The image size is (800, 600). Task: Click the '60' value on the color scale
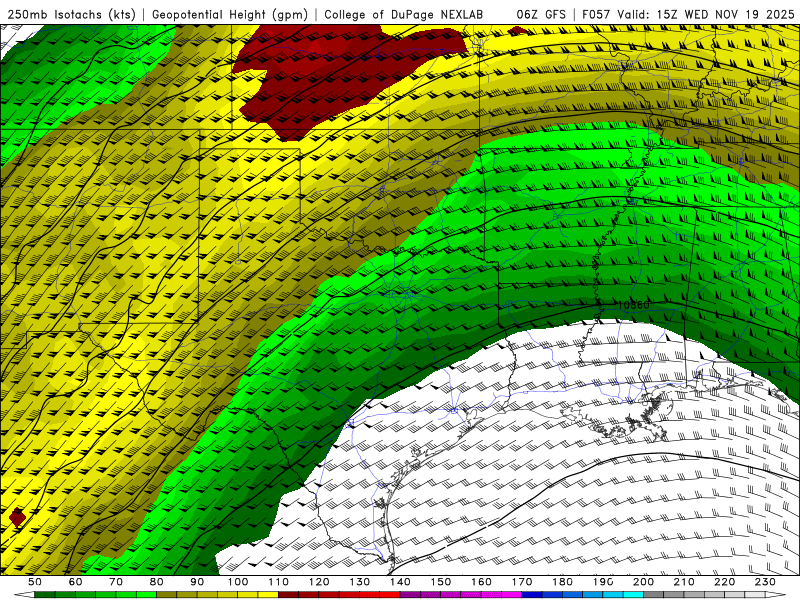[75, 582]
